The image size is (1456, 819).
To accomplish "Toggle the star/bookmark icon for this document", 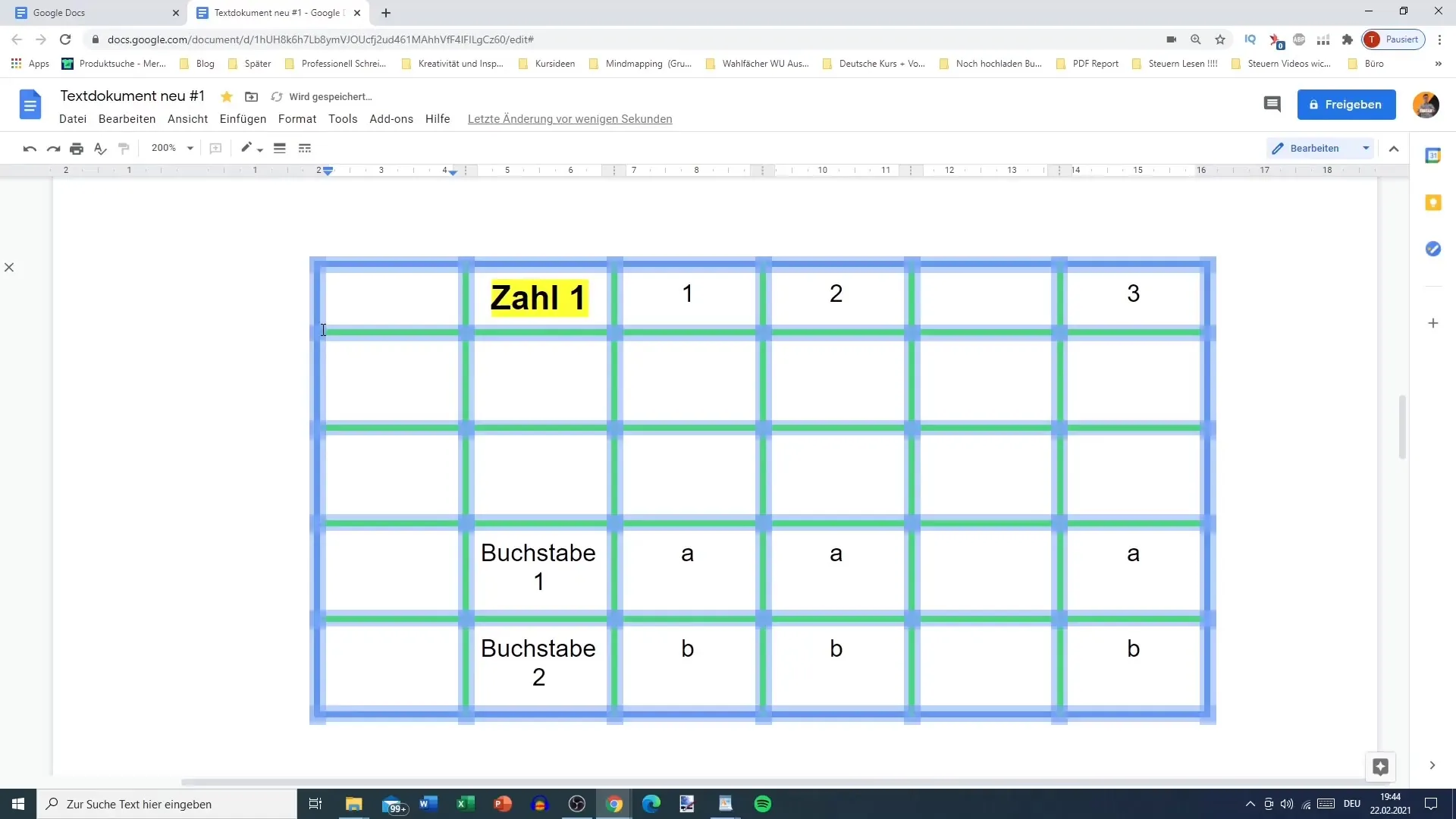I will (x=225, y=97).
